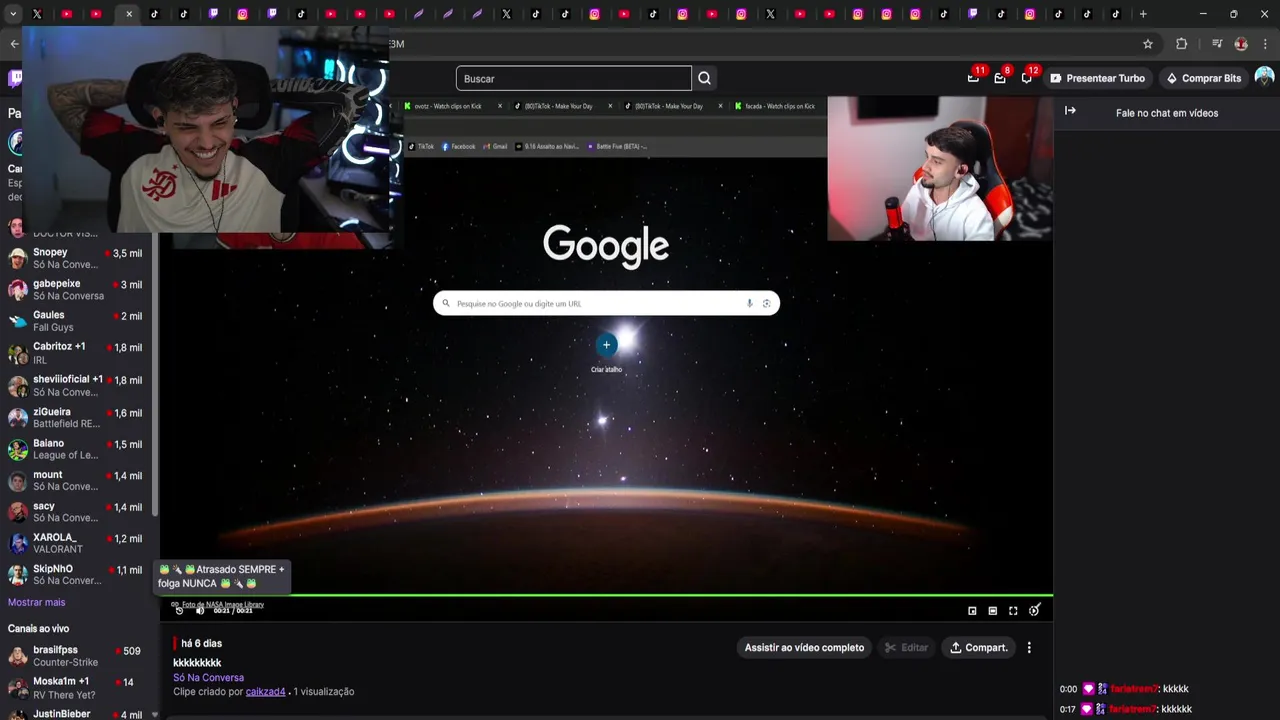Viewport: 1280px width, 720px height.
Task: Toggle theater mode on the video player
Action: click(x=993, y=610)
